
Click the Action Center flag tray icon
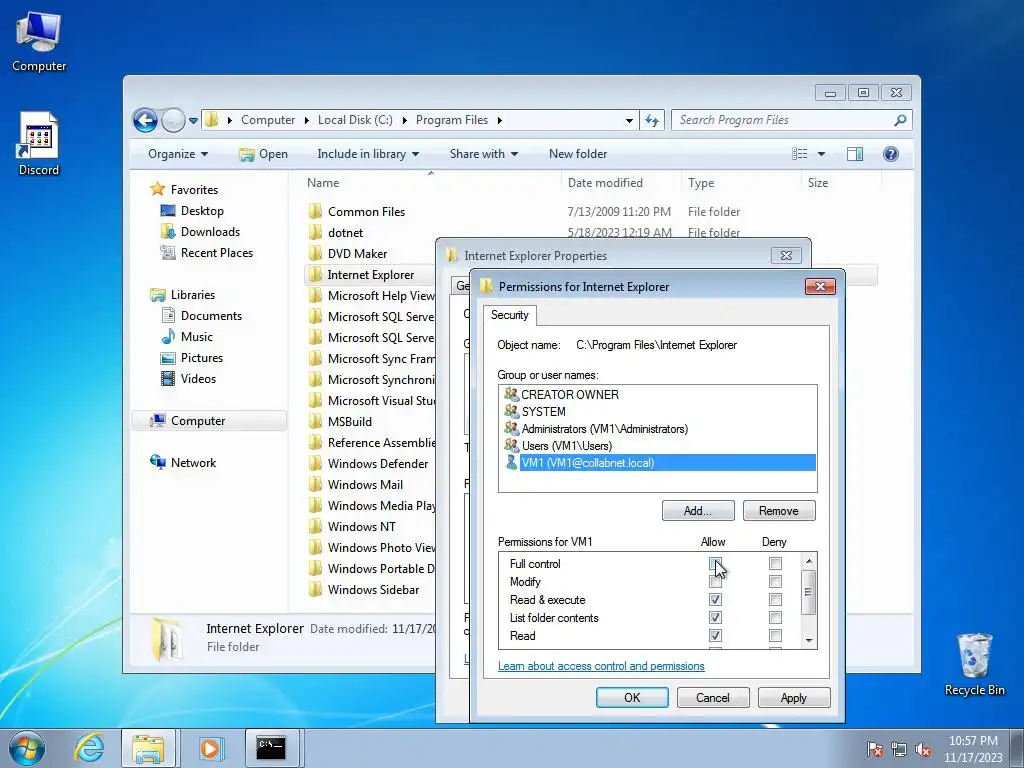[x=874, y=749]
